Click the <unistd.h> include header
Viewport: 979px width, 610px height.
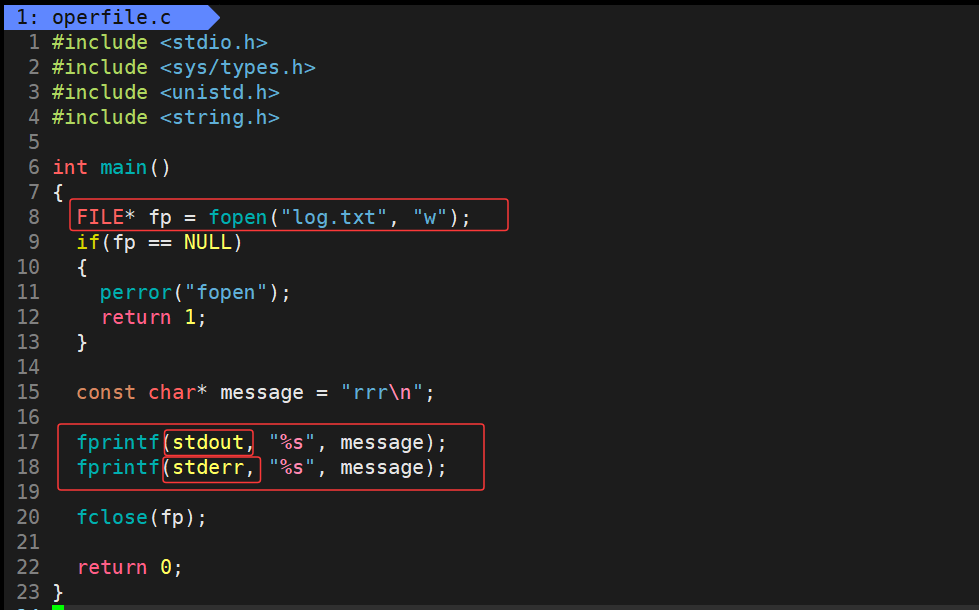click(219, 92)
